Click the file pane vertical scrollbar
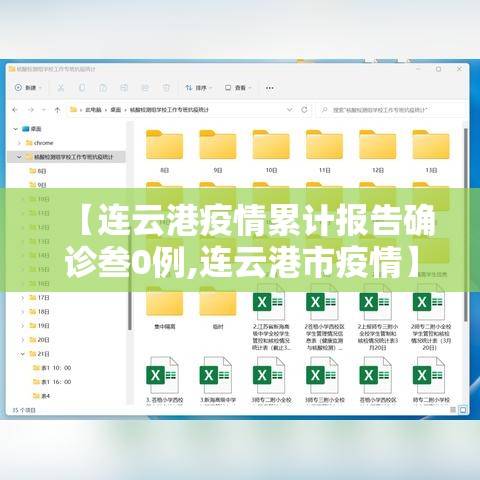The image size is (480, 480). pyautogui.click(x=465, y=225)
